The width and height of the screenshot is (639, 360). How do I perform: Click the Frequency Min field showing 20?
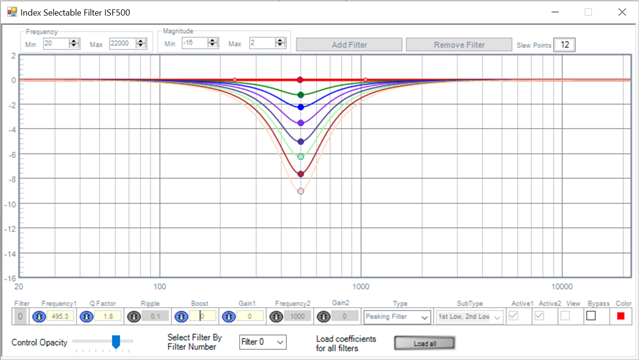[x=57, y=43]
